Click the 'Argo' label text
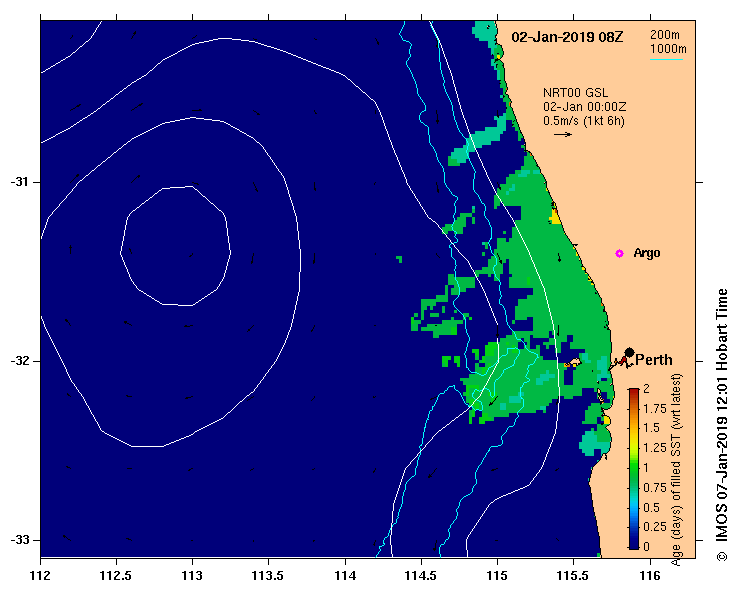 point(647,253)
